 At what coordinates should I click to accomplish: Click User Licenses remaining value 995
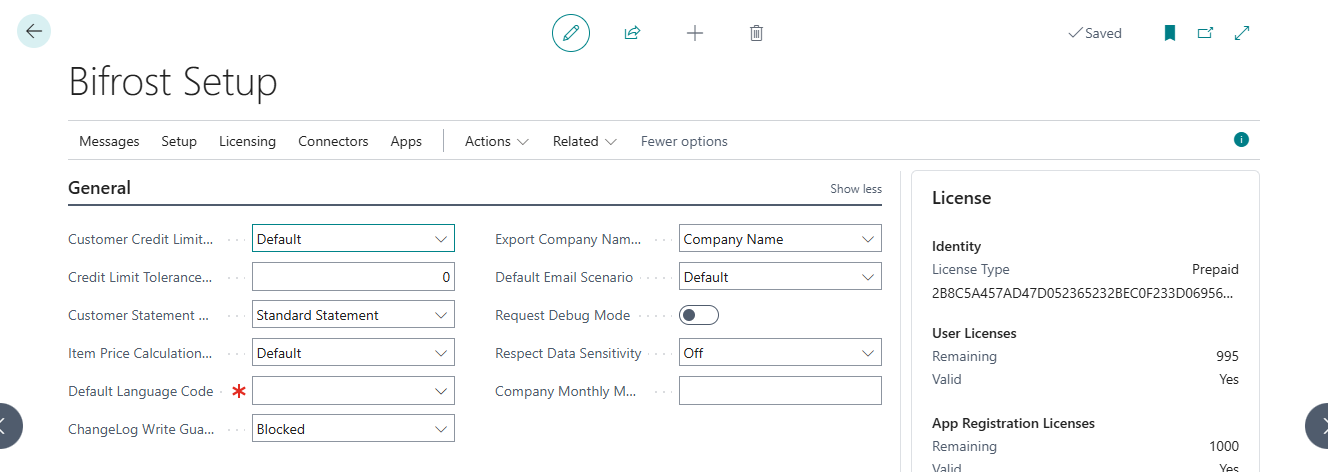[x=1227, y=356]
